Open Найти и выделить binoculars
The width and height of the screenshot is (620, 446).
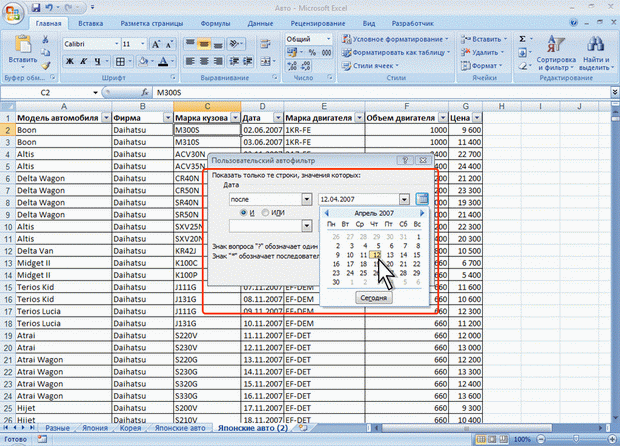(x=595, y=53)
